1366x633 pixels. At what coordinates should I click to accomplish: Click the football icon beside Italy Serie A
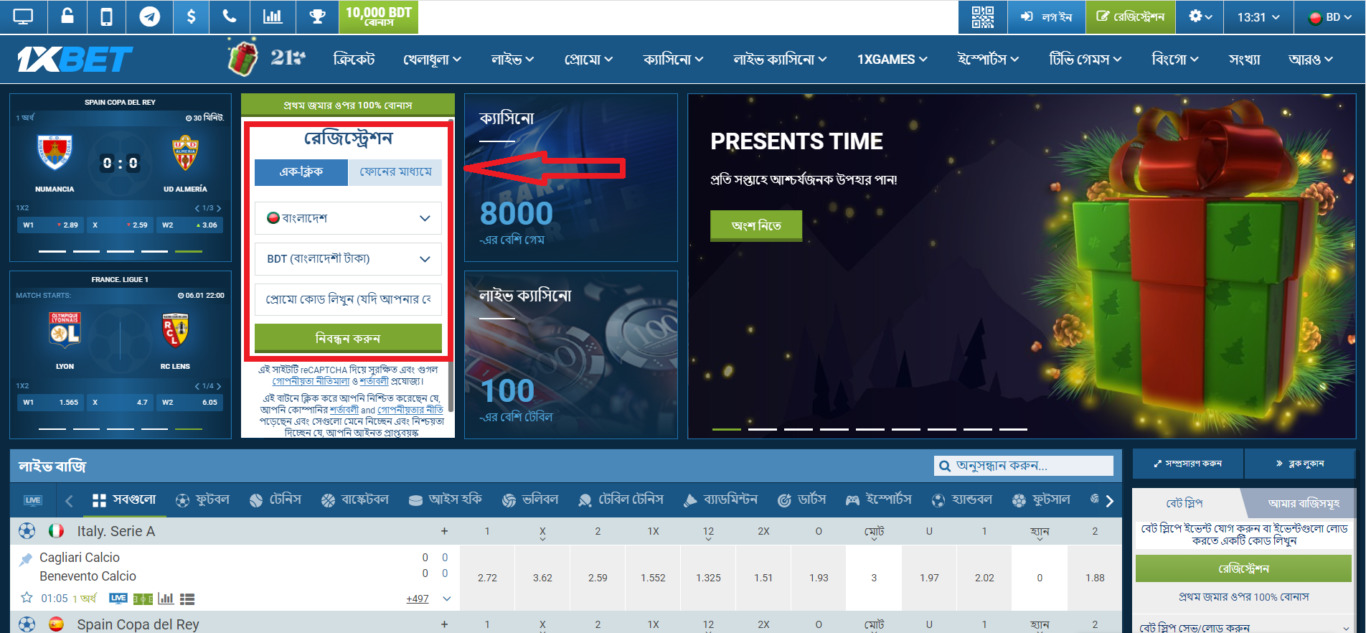pyautogui.click(x=27, y=531)
